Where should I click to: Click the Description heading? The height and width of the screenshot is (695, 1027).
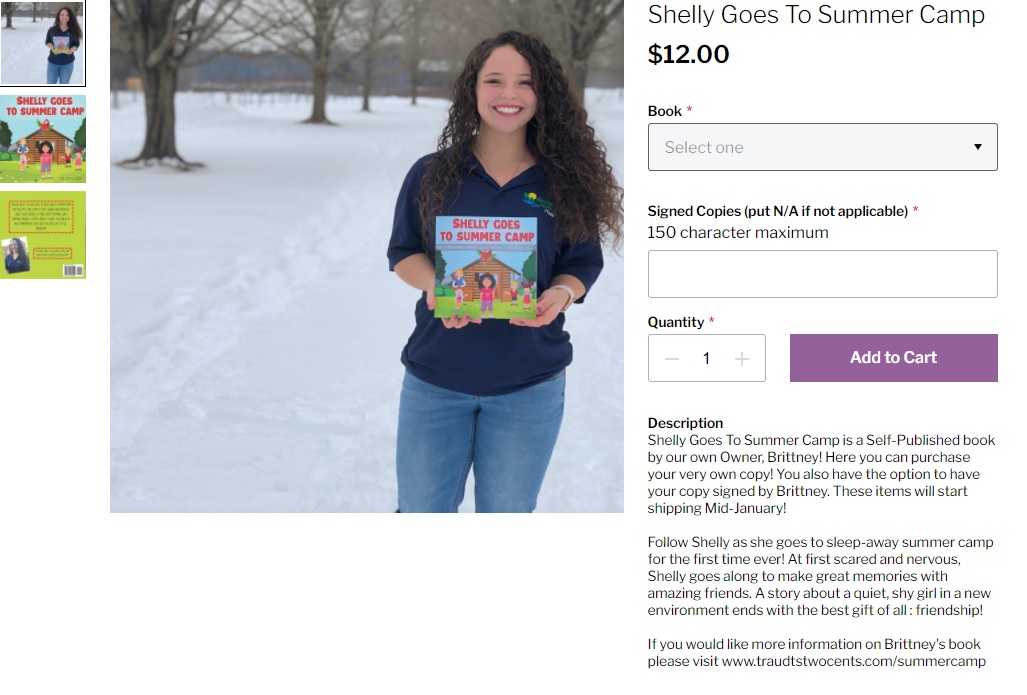click(x=685, y=423)
